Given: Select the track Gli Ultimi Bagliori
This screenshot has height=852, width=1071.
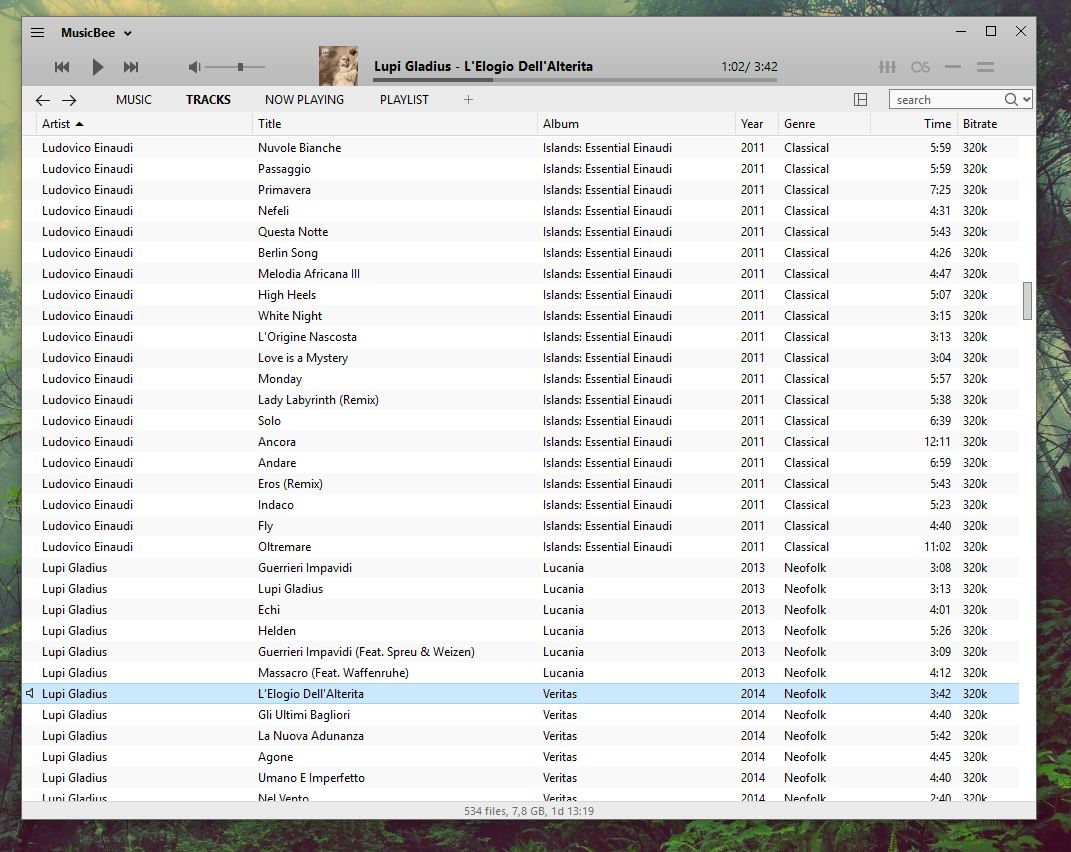Looking at the screenshot, I should click(x=520, y=715).
